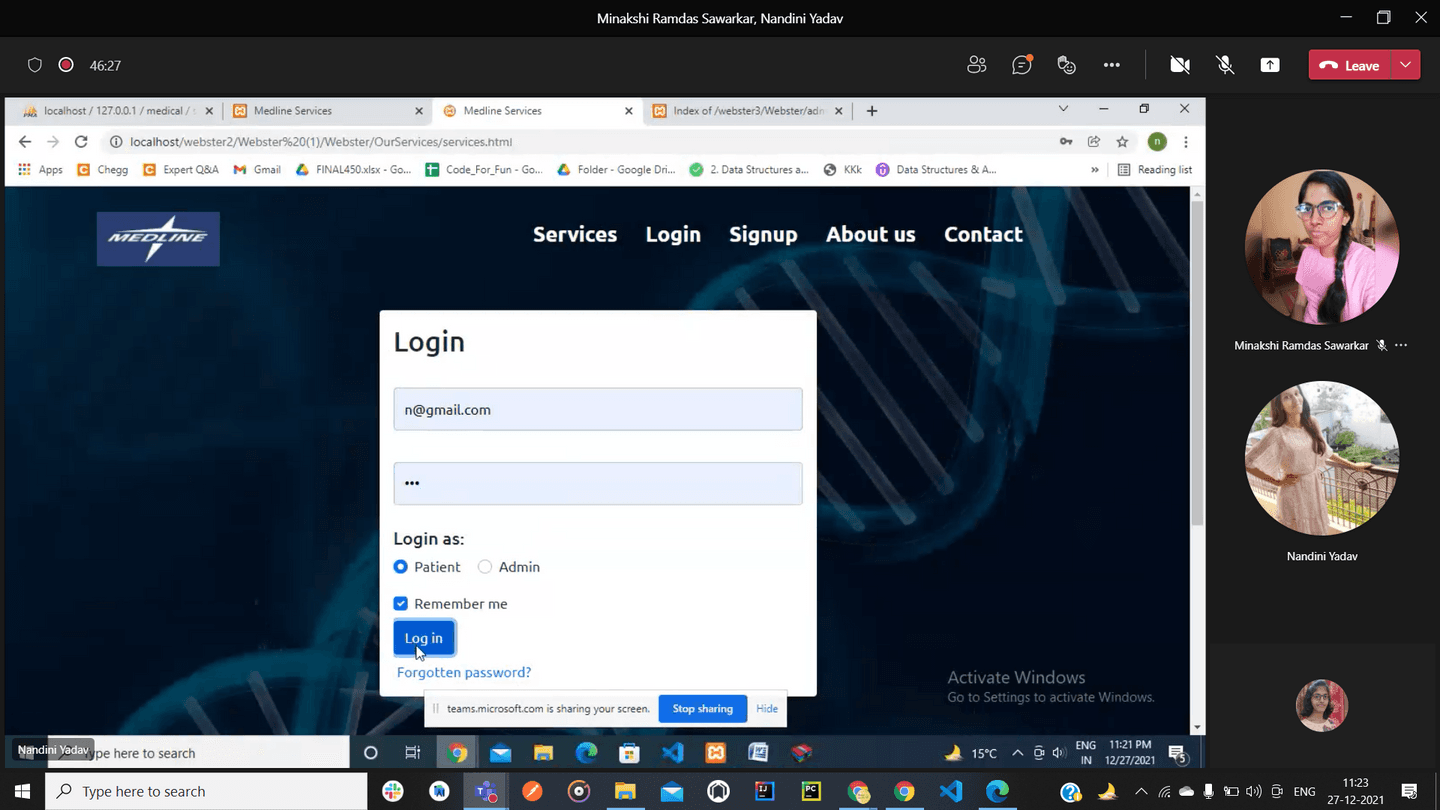Open the saved passwords key icon
This screenshot has height=810, width=1440.
pos(1066,142)
